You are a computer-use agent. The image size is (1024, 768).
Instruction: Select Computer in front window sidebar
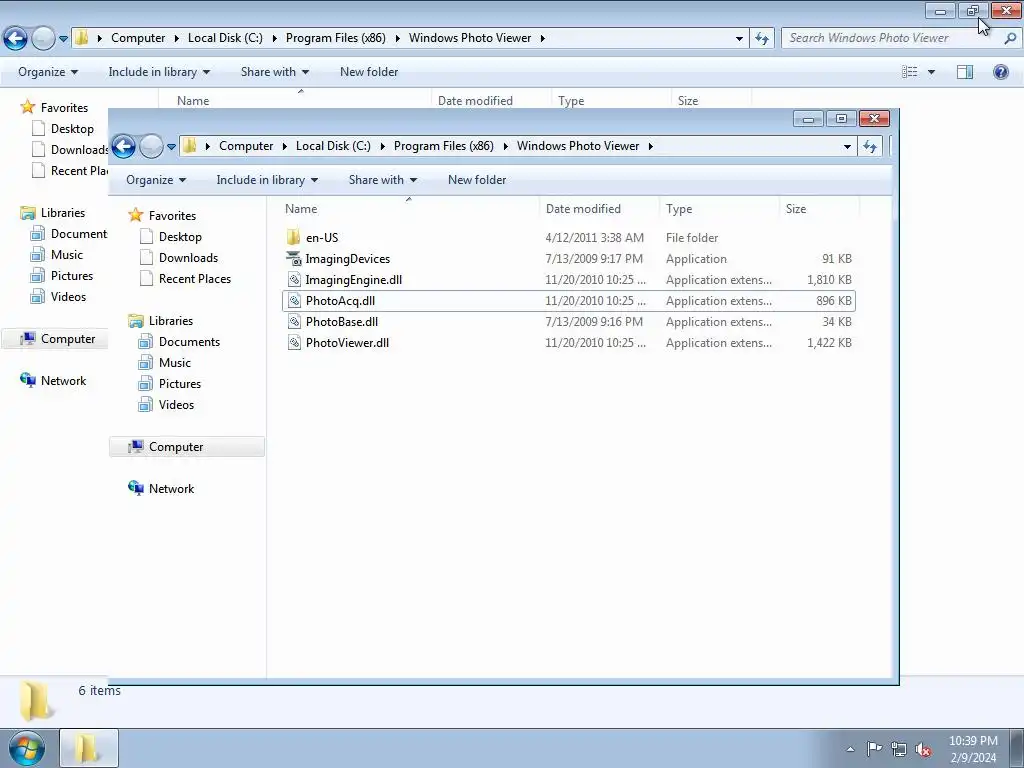[x=187, y=447]
